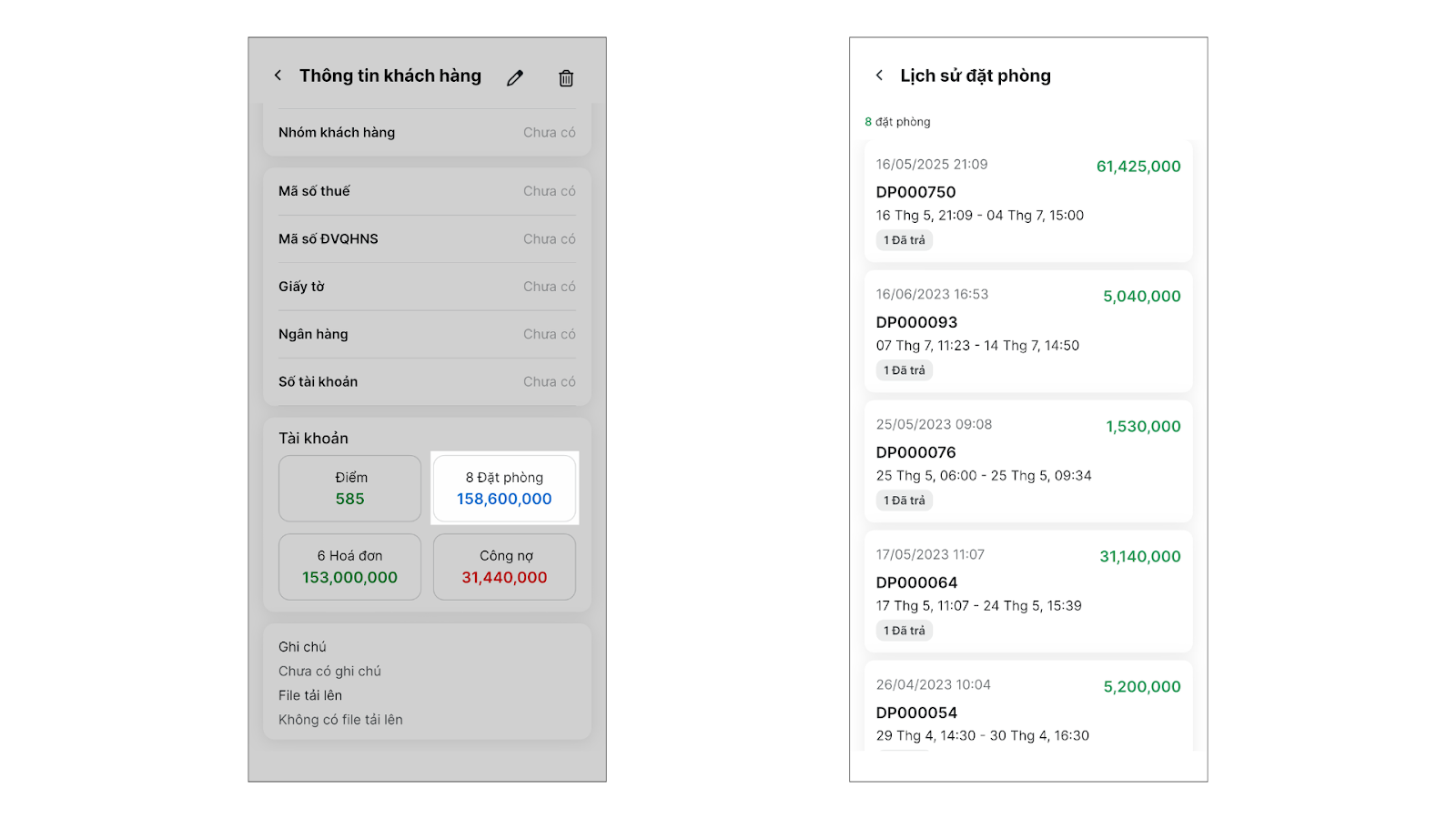Select the Số tài khoản row
This screenshot has height=819, width=1456.
tap(427, 382)
